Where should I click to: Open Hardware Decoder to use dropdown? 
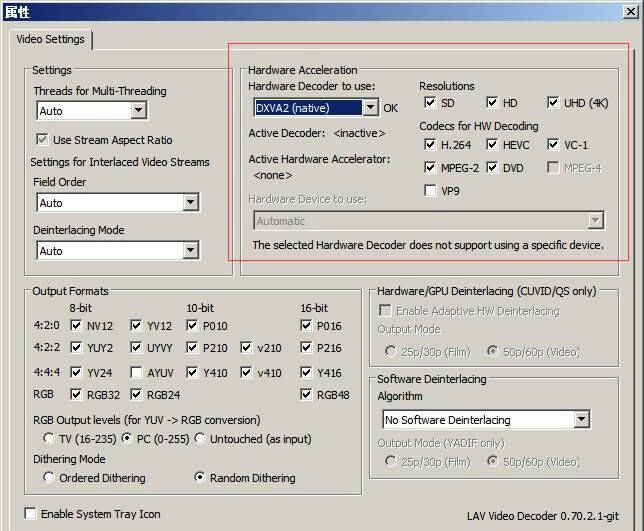(x=316, y=108)
